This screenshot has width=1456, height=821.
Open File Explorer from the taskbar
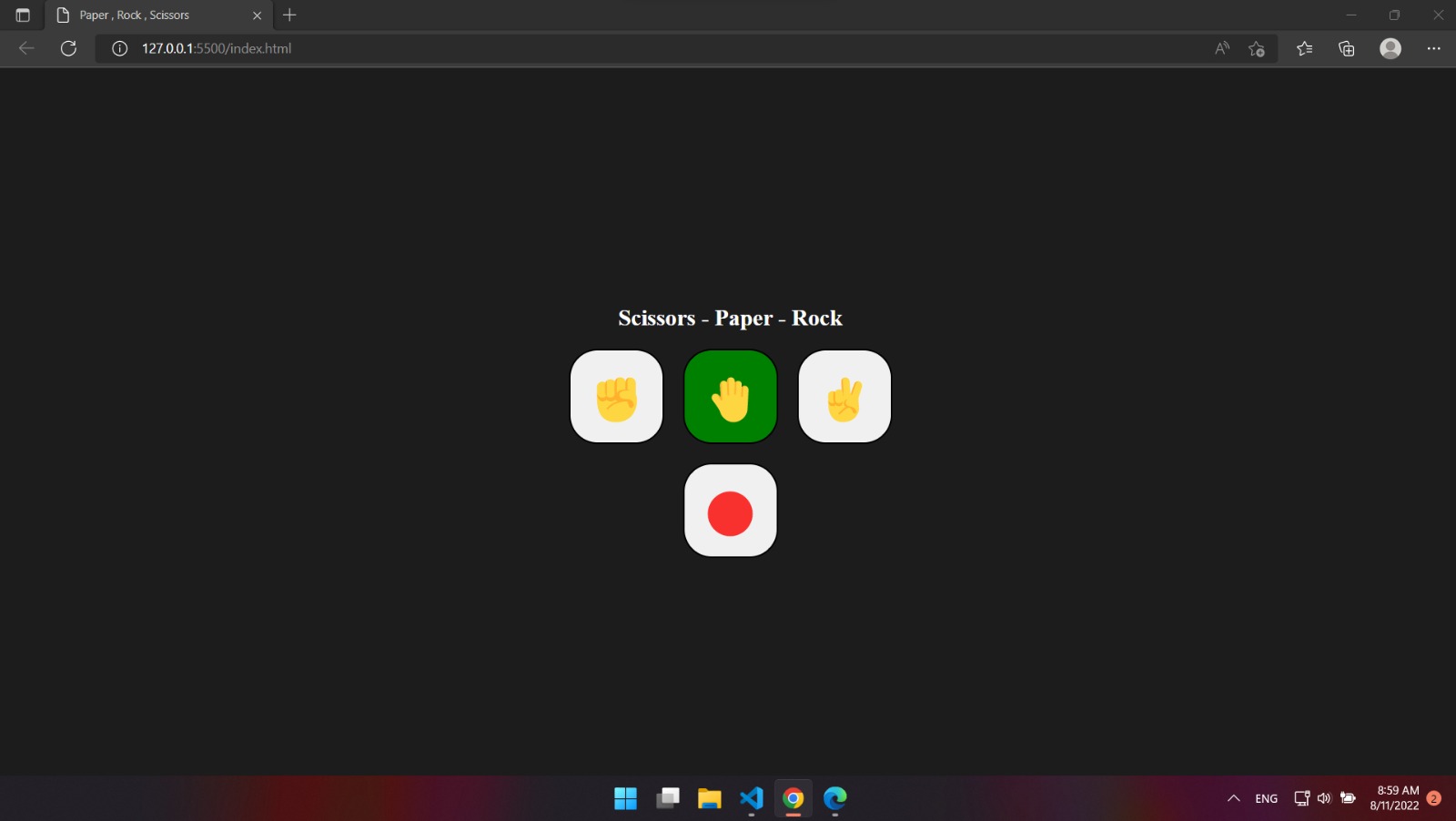point(710,798)
